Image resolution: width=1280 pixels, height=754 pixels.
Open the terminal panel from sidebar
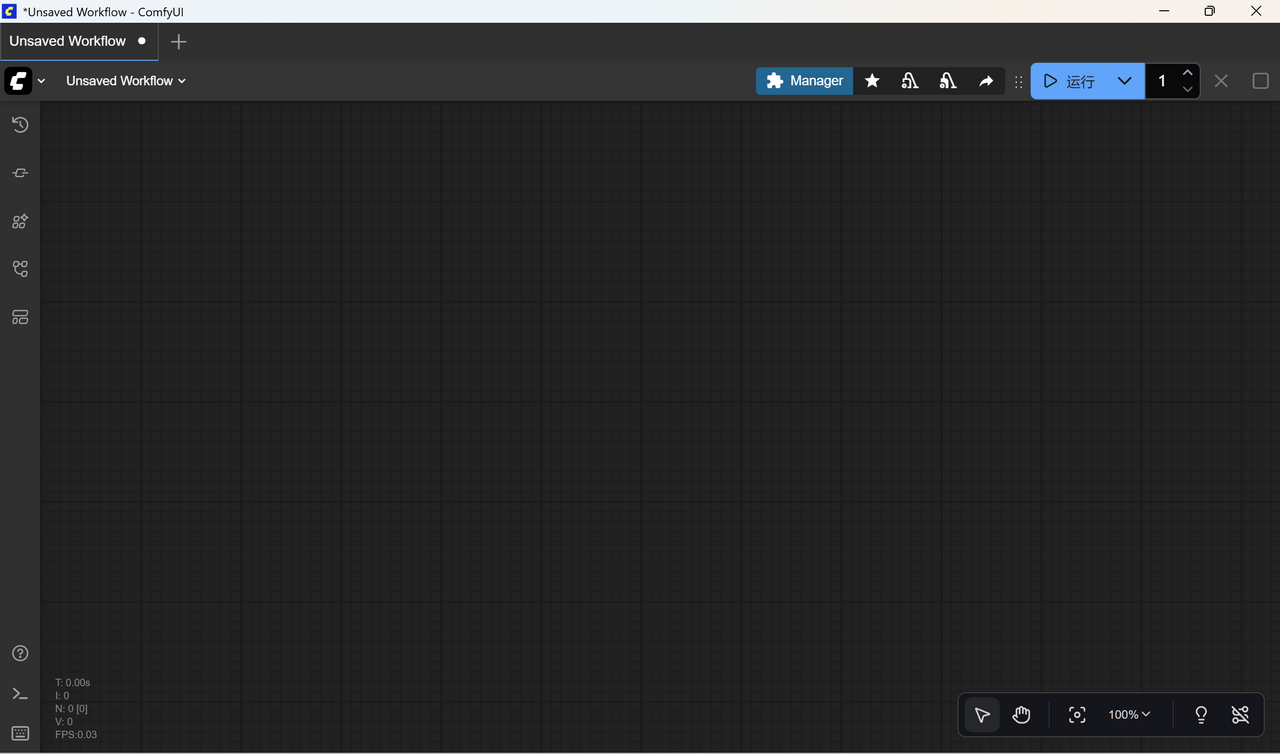[19, 693]
